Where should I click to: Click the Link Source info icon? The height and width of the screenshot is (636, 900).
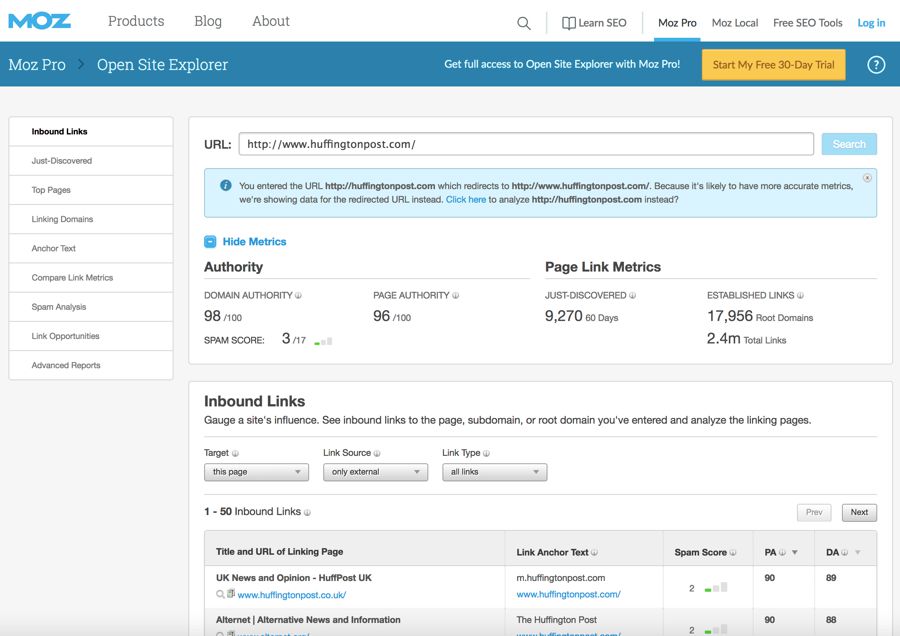[x=377, y=453]
